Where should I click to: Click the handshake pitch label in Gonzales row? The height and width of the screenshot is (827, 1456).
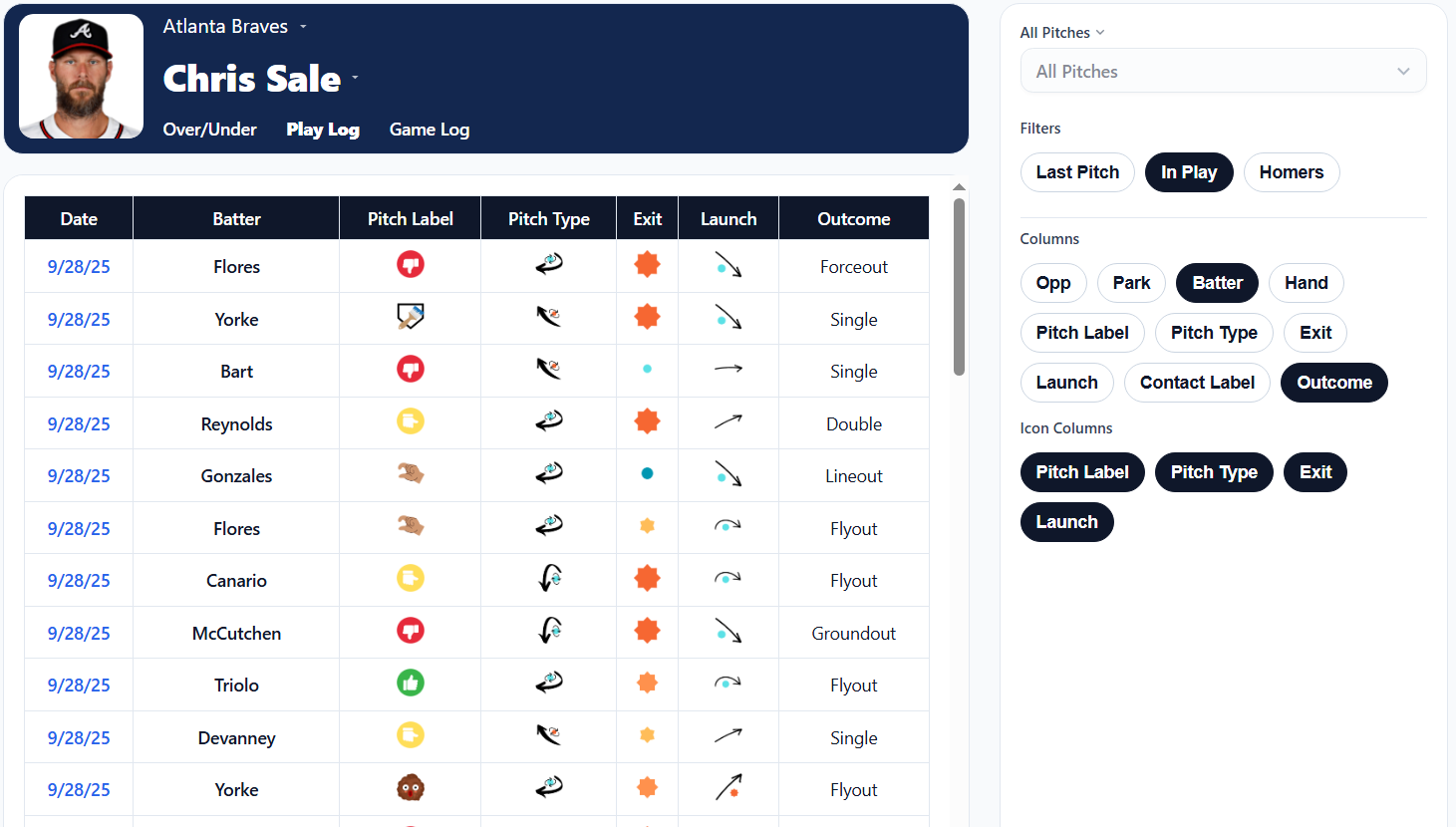click(411, 474)
